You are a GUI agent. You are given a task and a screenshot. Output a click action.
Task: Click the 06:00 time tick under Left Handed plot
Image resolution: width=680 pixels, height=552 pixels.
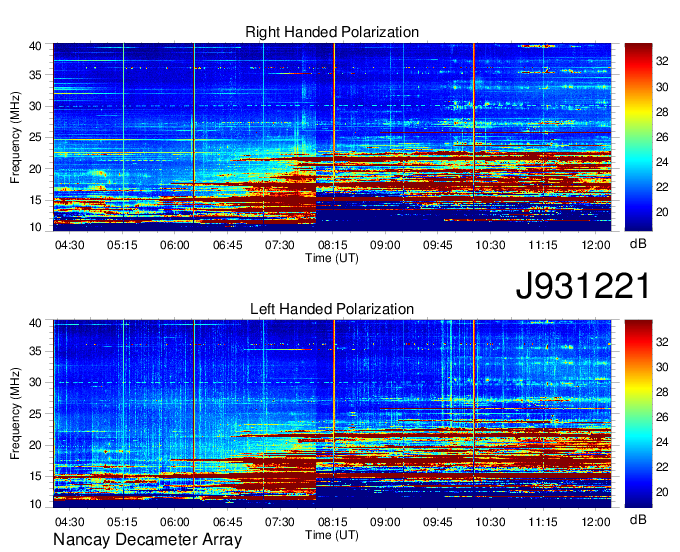click(175, 522)
